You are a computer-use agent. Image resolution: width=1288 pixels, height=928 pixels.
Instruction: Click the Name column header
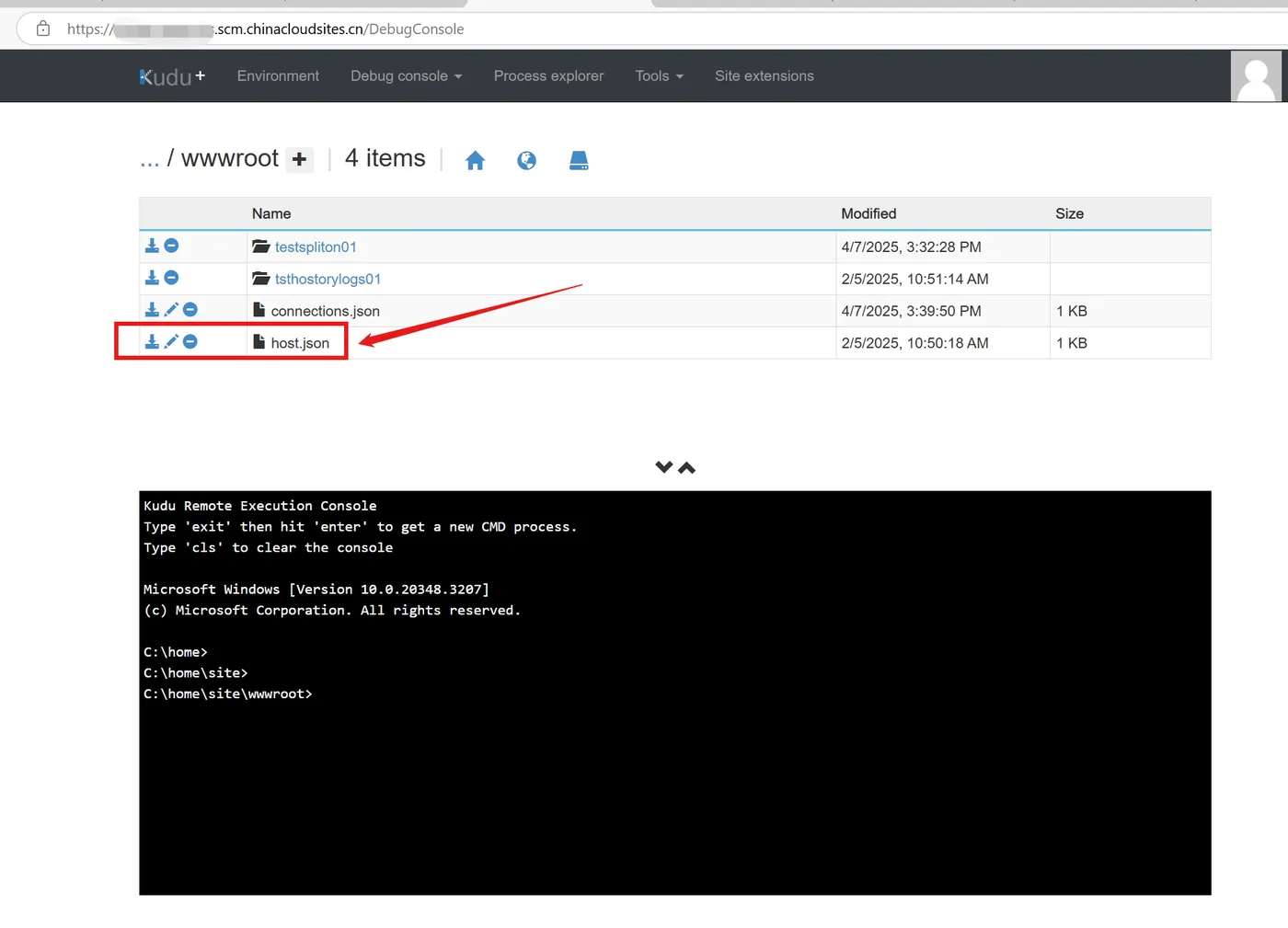(x=271, y=213)
